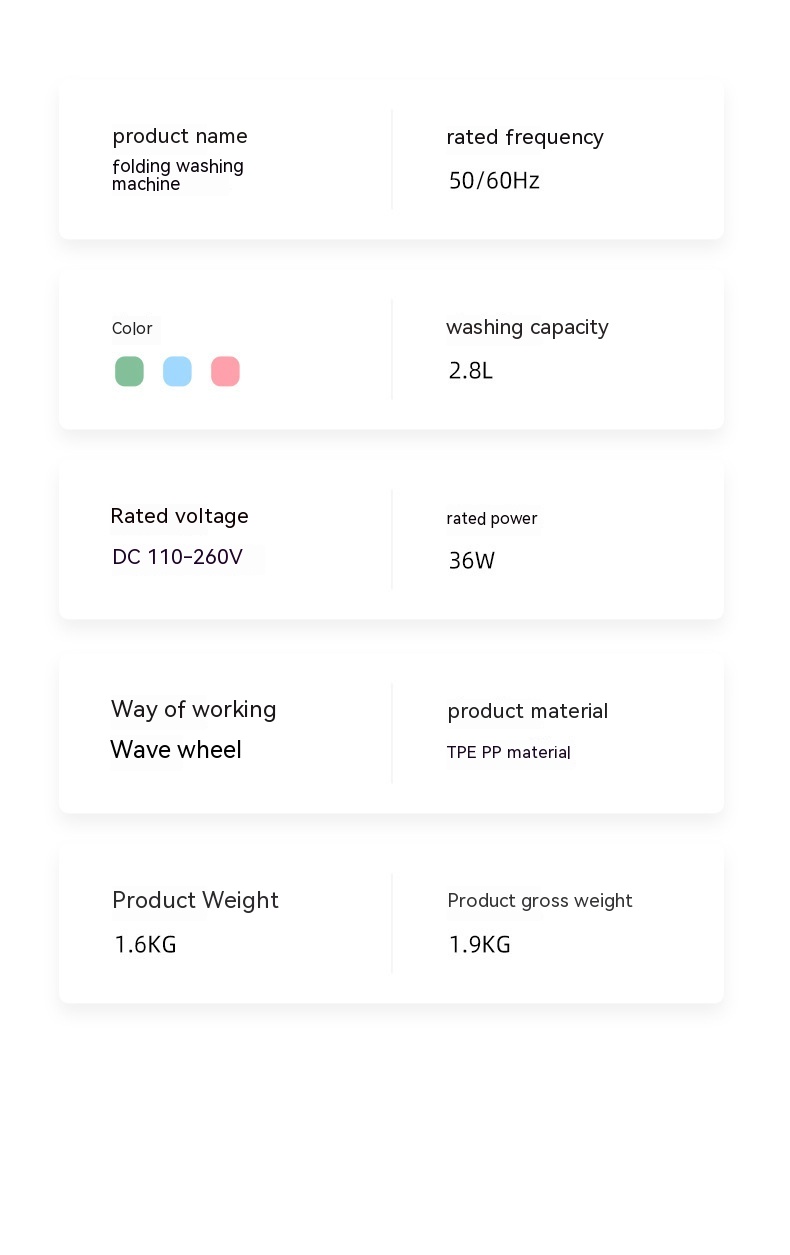Select the 1.6KG product weight value
Screen dimensions: 790x1255
click(x=145, y=944)
